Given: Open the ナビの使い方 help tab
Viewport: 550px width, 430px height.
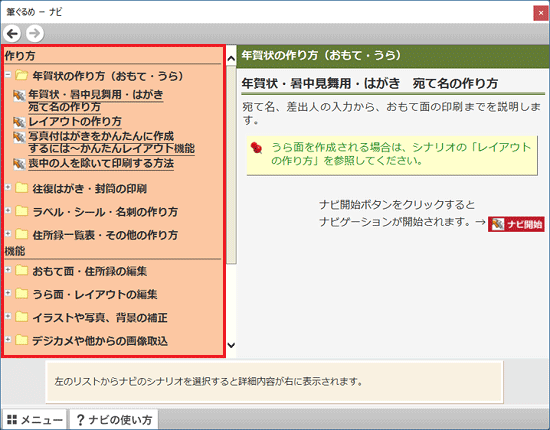Looking at the screenshot, I should point(114,419).
